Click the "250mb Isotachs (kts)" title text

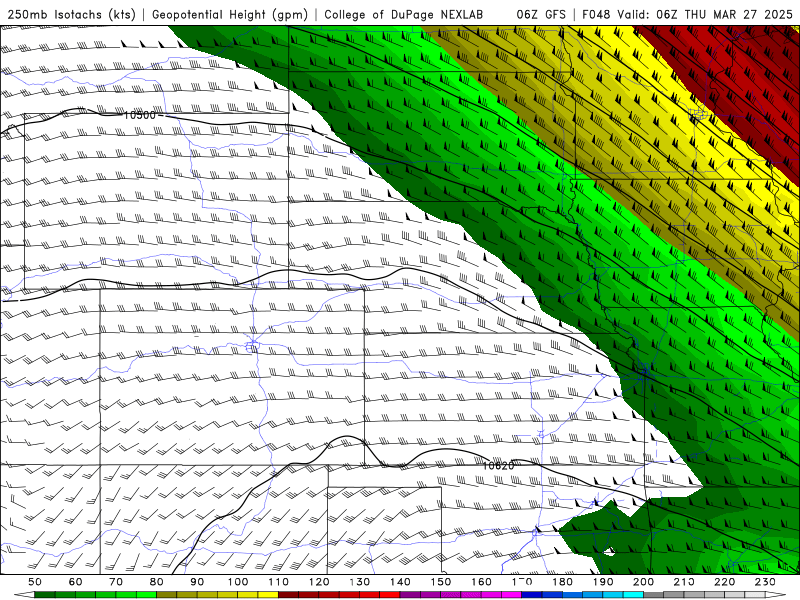(71, 14)
